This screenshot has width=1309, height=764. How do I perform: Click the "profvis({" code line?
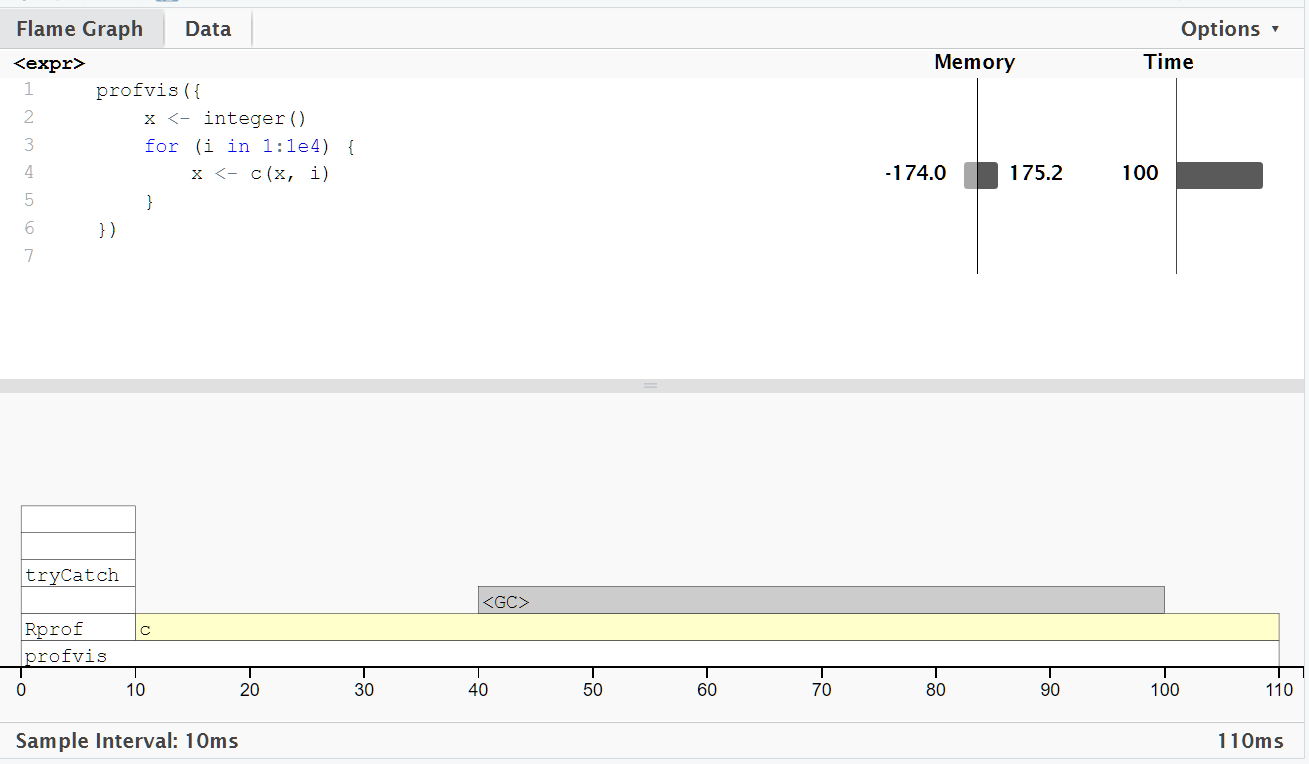click(149, 91)
